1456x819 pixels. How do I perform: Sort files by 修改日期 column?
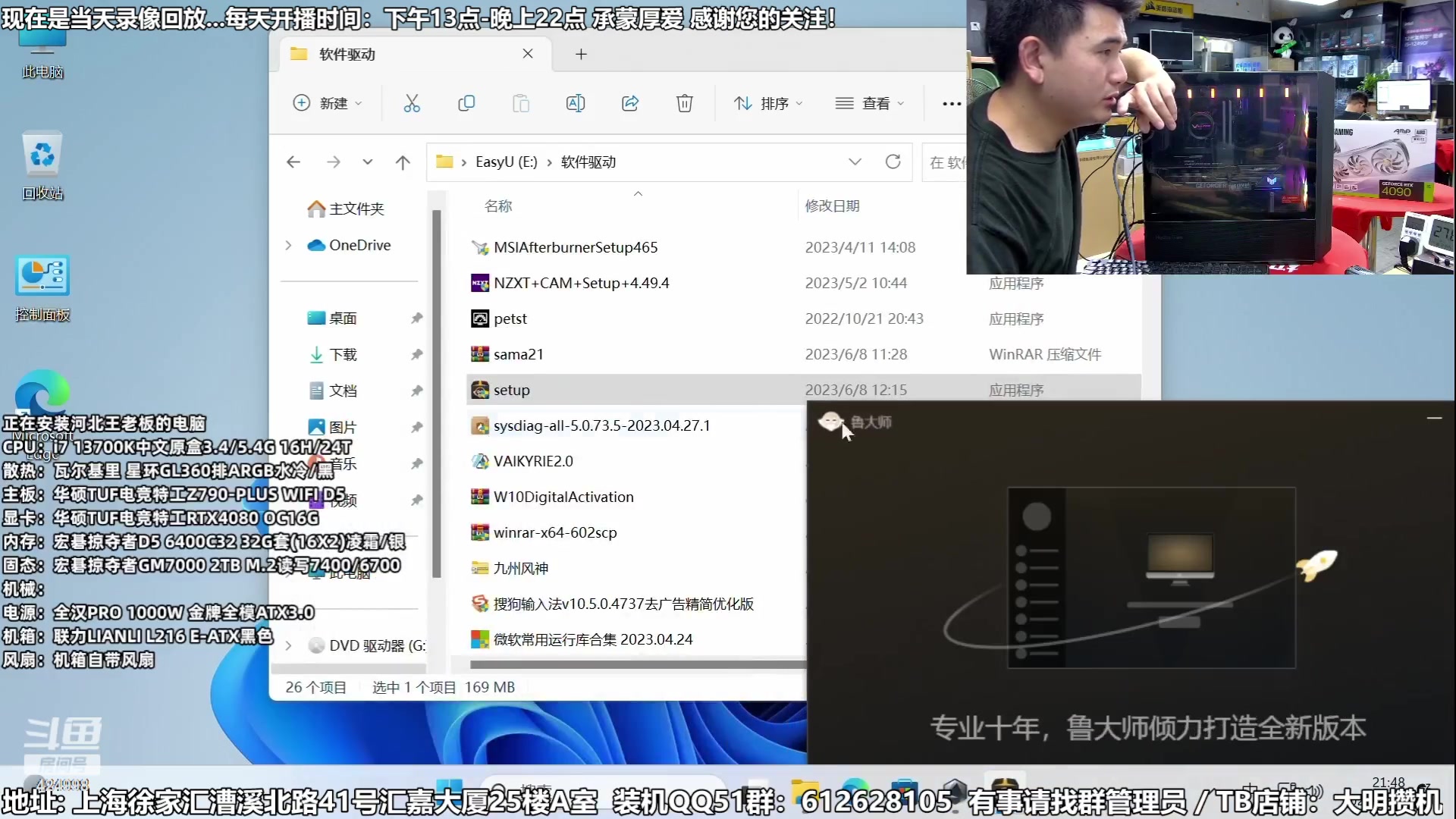832,206
